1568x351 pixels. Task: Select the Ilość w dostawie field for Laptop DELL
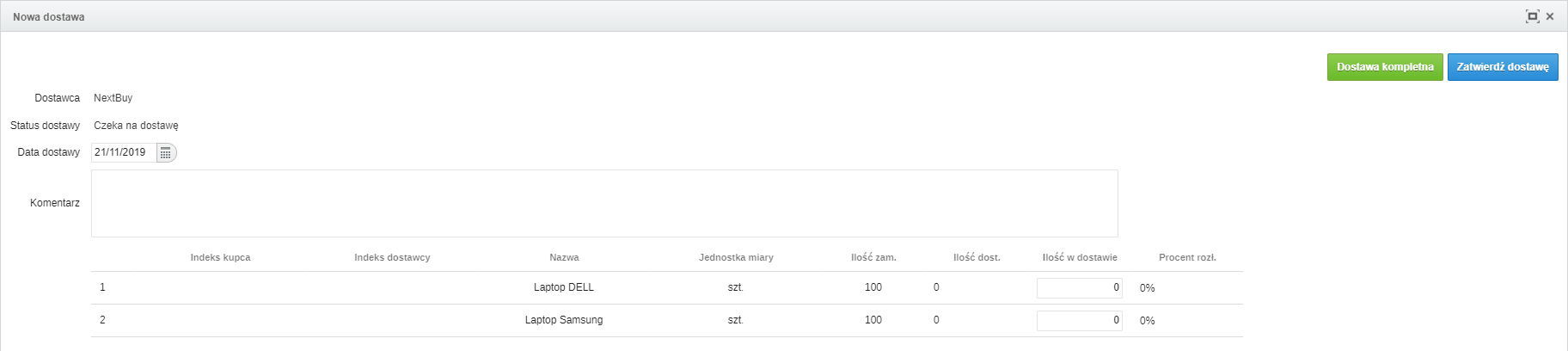[1079, 288]
